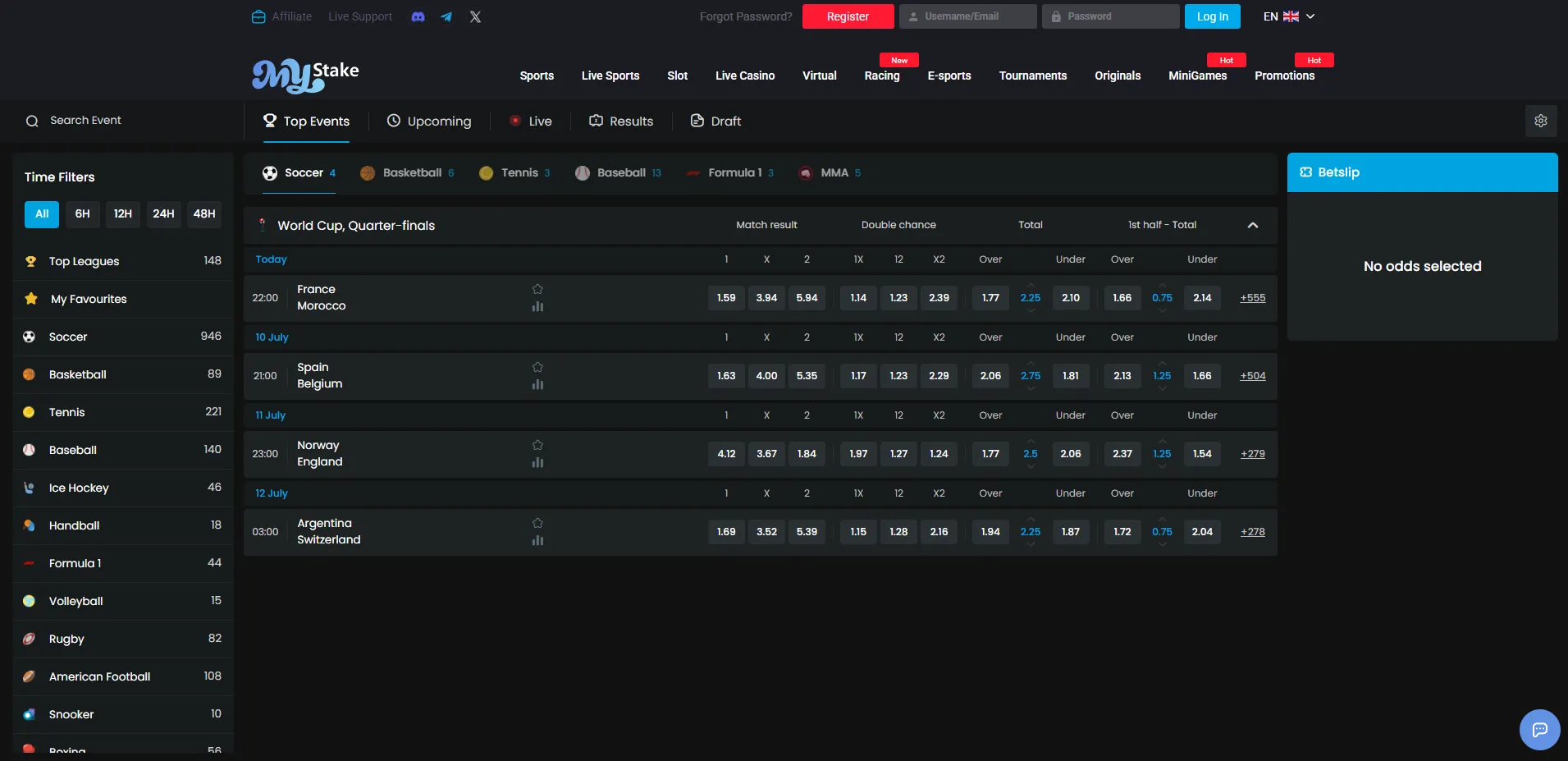
Task: Open the MiniGames menu
Action: click(1197, 76)
